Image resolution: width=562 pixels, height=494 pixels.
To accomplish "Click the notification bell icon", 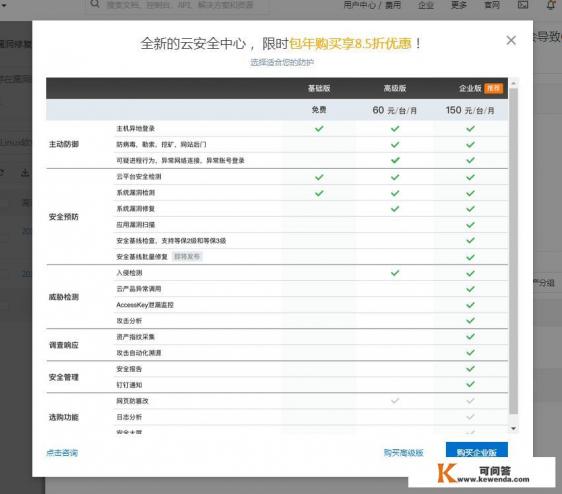I will 551,5.
